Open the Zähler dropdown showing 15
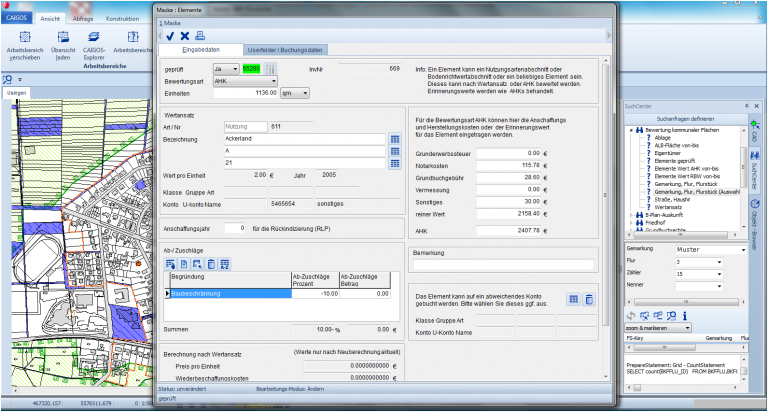The height and width of the screenshot is (412, 768). 719,274
